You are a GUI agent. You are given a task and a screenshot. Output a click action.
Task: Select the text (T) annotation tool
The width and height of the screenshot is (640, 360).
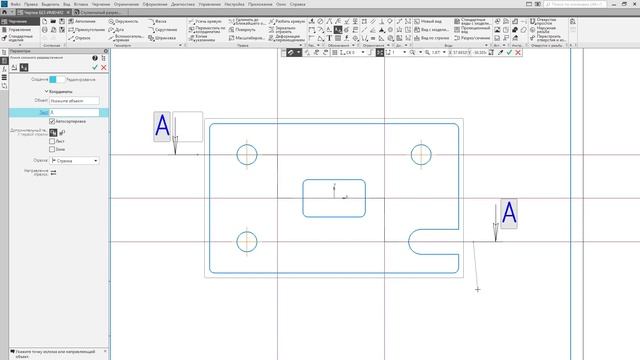pos(329,38)
